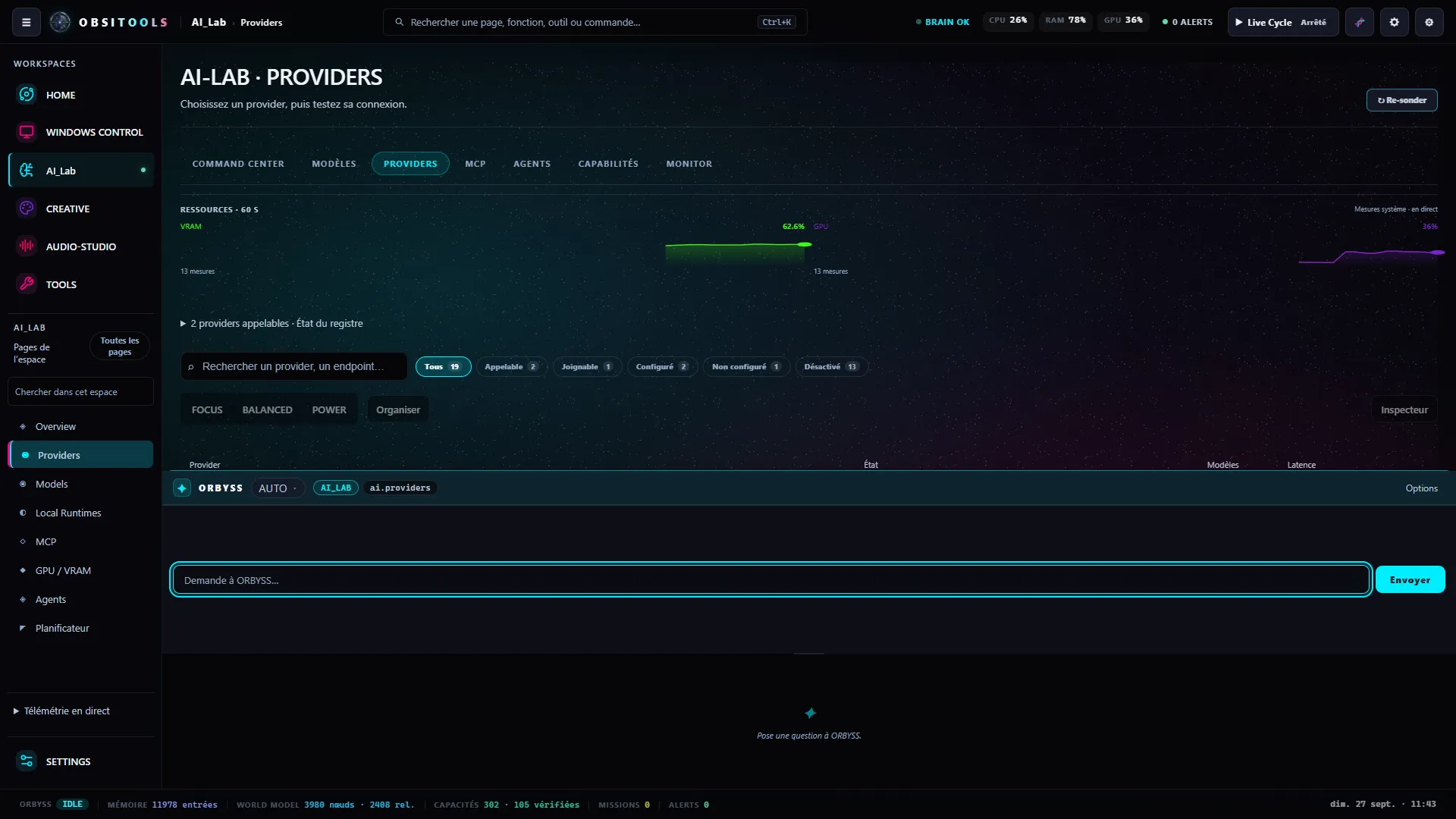Switch to the MCP tab
Viewport: 1456px width, 819px height.
pos(475,164)
